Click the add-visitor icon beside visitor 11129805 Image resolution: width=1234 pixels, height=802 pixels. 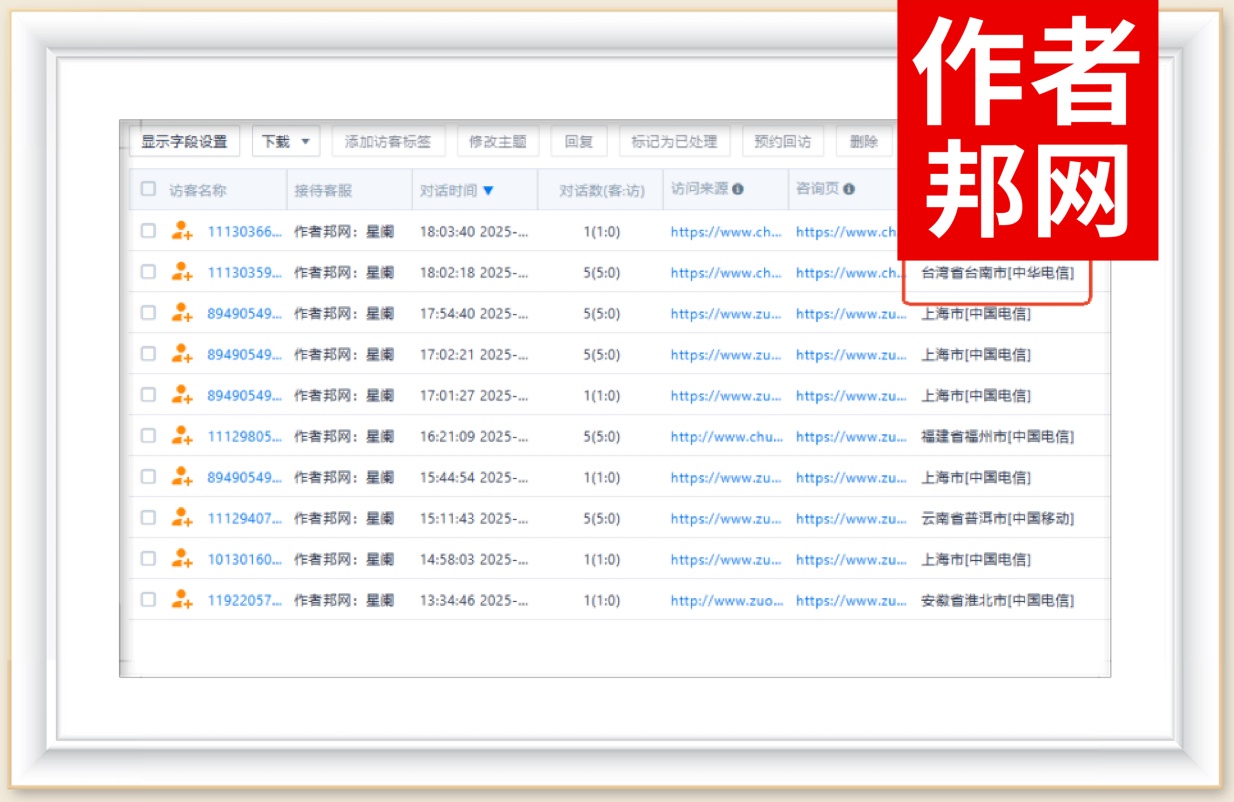click(181, 436)
